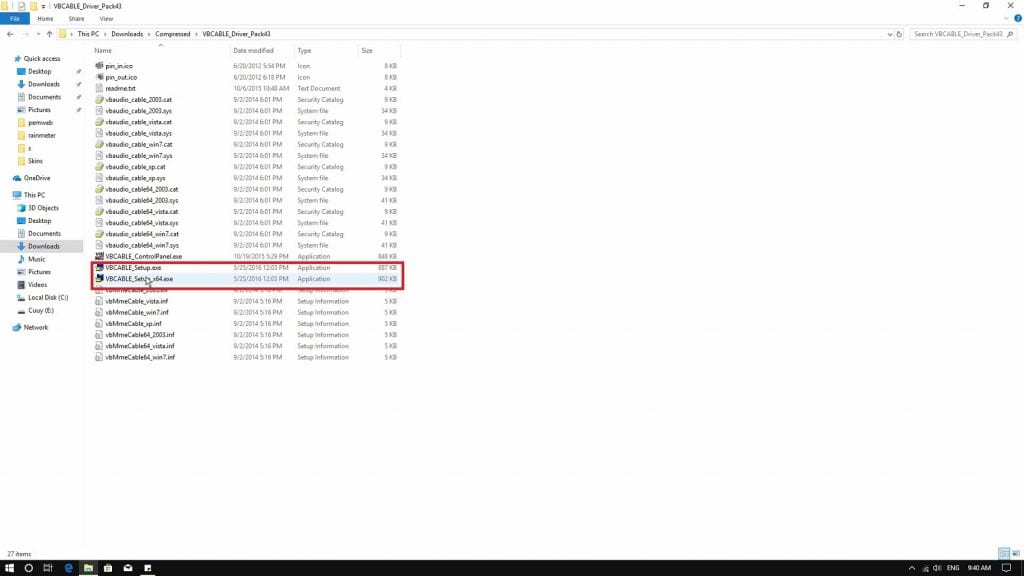Select vbaudio_cable_2003.cat file
This screenshot has height=576, width=1024.
point(138,100)
